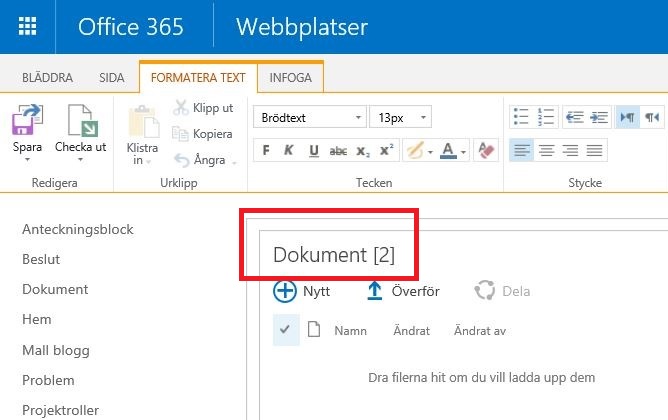Click the Office 365 link
This screenshot has width=668, height=420.
tap(131, 27)
